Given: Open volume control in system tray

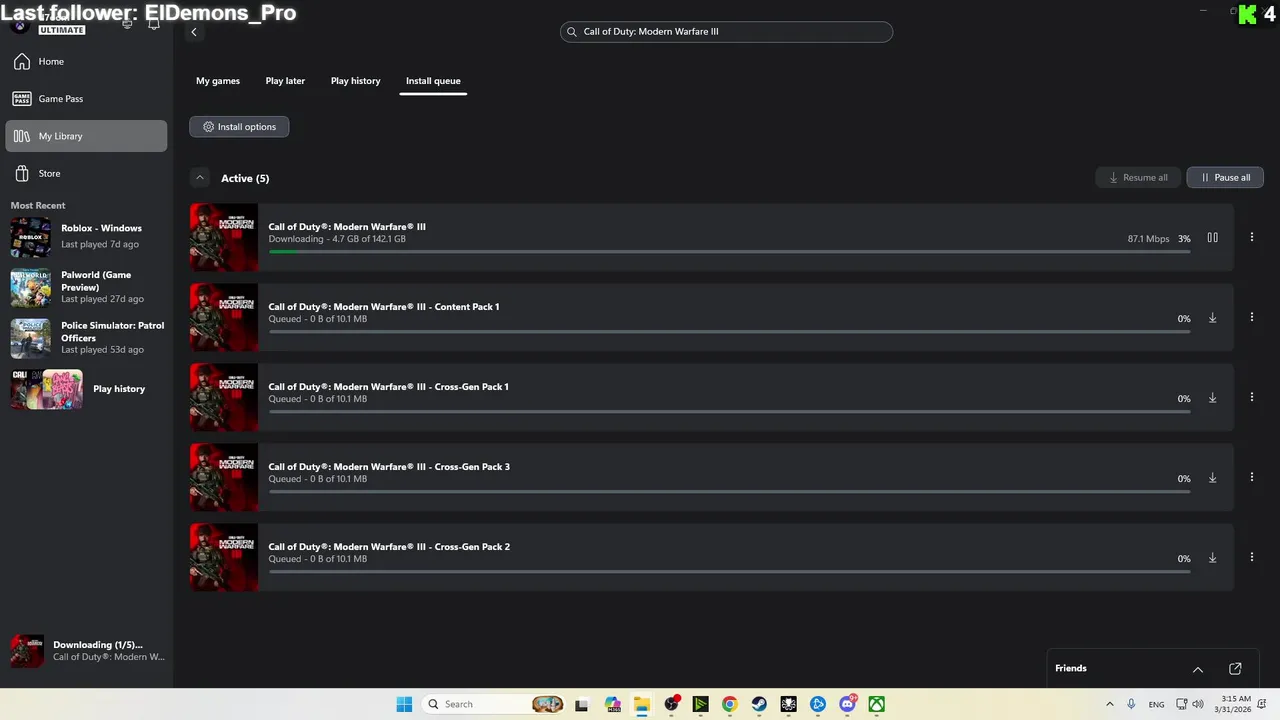Looking at the screenshot, I should point(1198,704).
